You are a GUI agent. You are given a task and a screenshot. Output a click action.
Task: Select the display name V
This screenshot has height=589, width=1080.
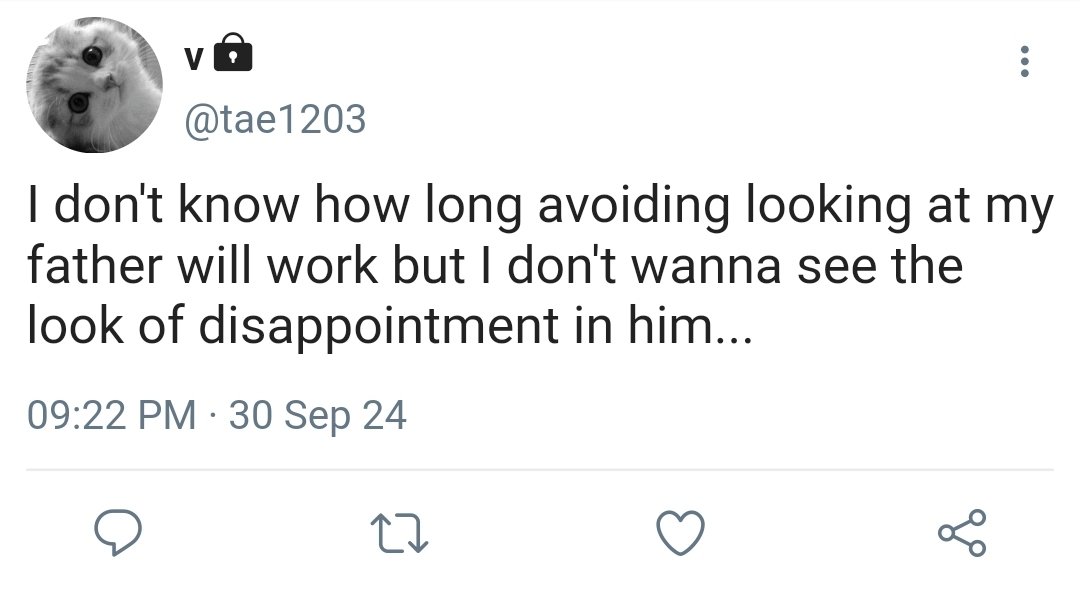tap(194, 59)
